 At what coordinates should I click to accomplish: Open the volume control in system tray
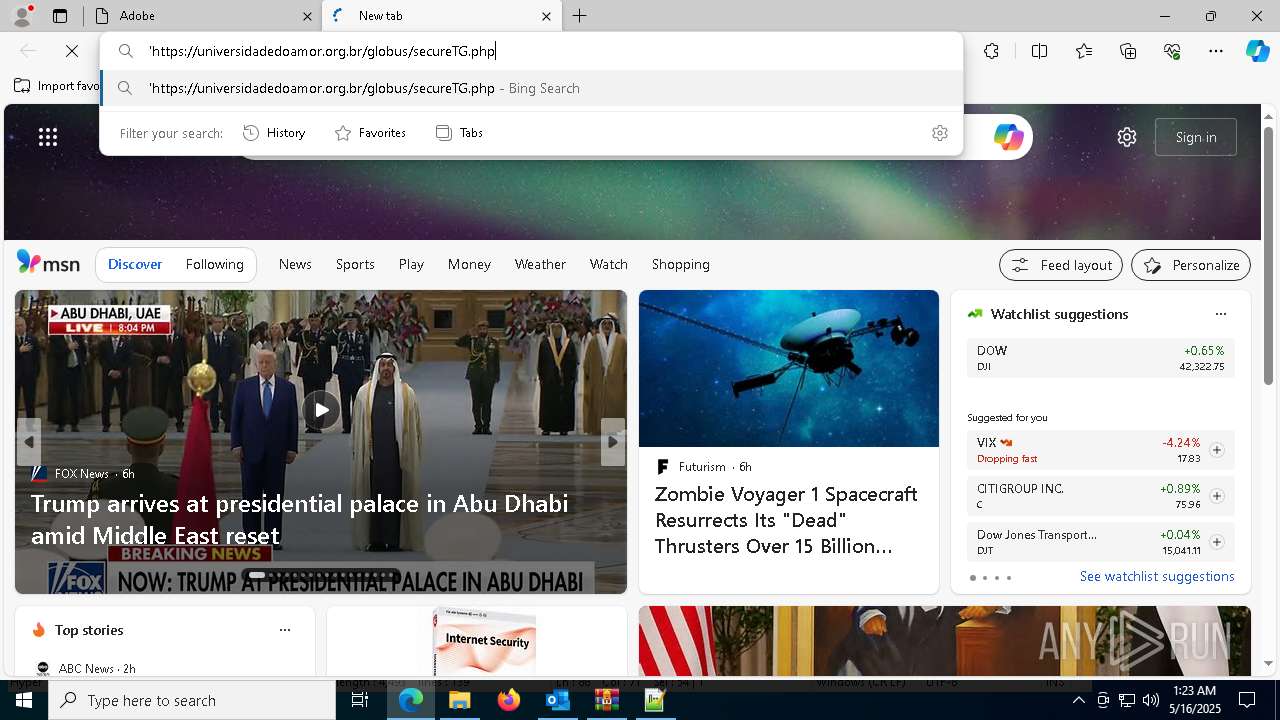pos(1150,700)
